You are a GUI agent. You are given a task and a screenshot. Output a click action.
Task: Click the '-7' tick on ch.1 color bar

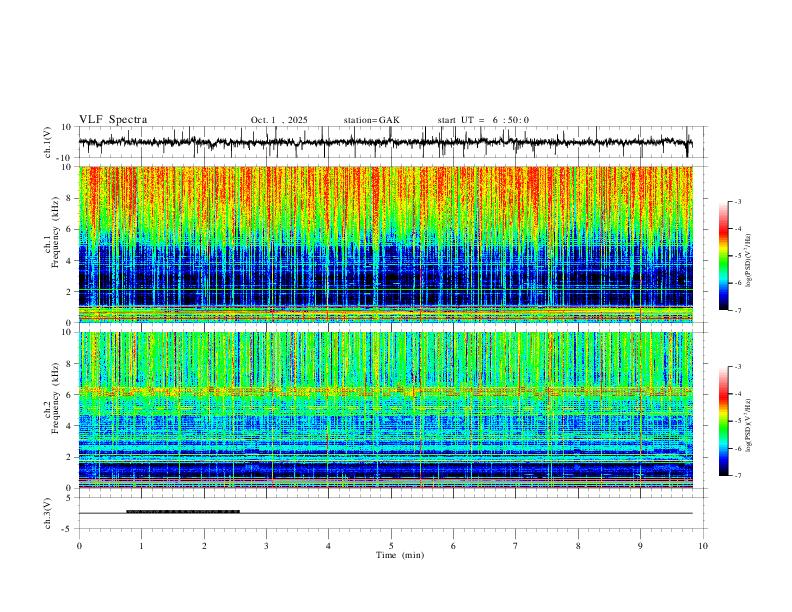pyautogui.click(x=738, y=310)
